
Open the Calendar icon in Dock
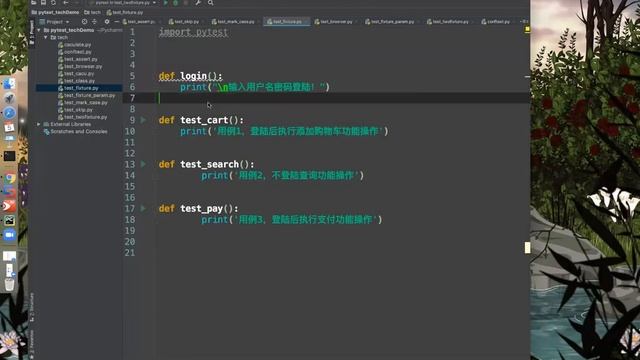coord(9,128)
